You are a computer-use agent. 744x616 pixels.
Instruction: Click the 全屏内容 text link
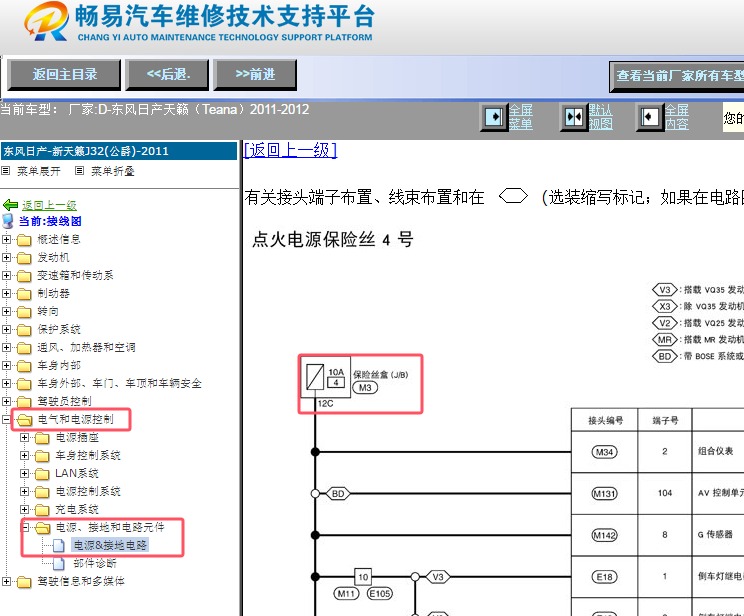(x=677, y=117)
